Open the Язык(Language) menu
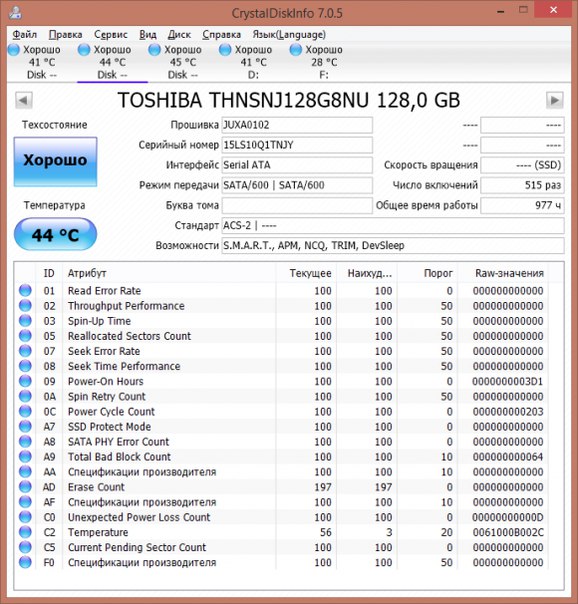This screenshot has height=604, width=578. pyautogui.click(x=289, y=35)
